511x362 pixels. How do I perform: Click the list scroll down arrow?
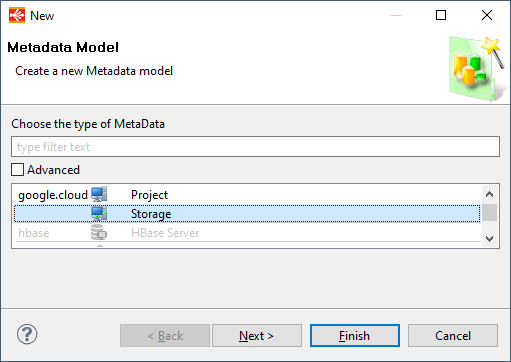click(x=489, y=239)
